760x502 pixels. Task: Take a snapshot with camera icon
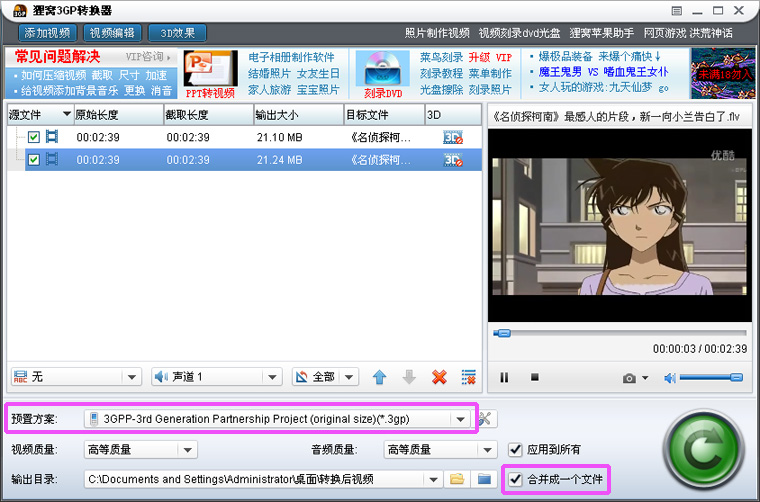(629, 378)
